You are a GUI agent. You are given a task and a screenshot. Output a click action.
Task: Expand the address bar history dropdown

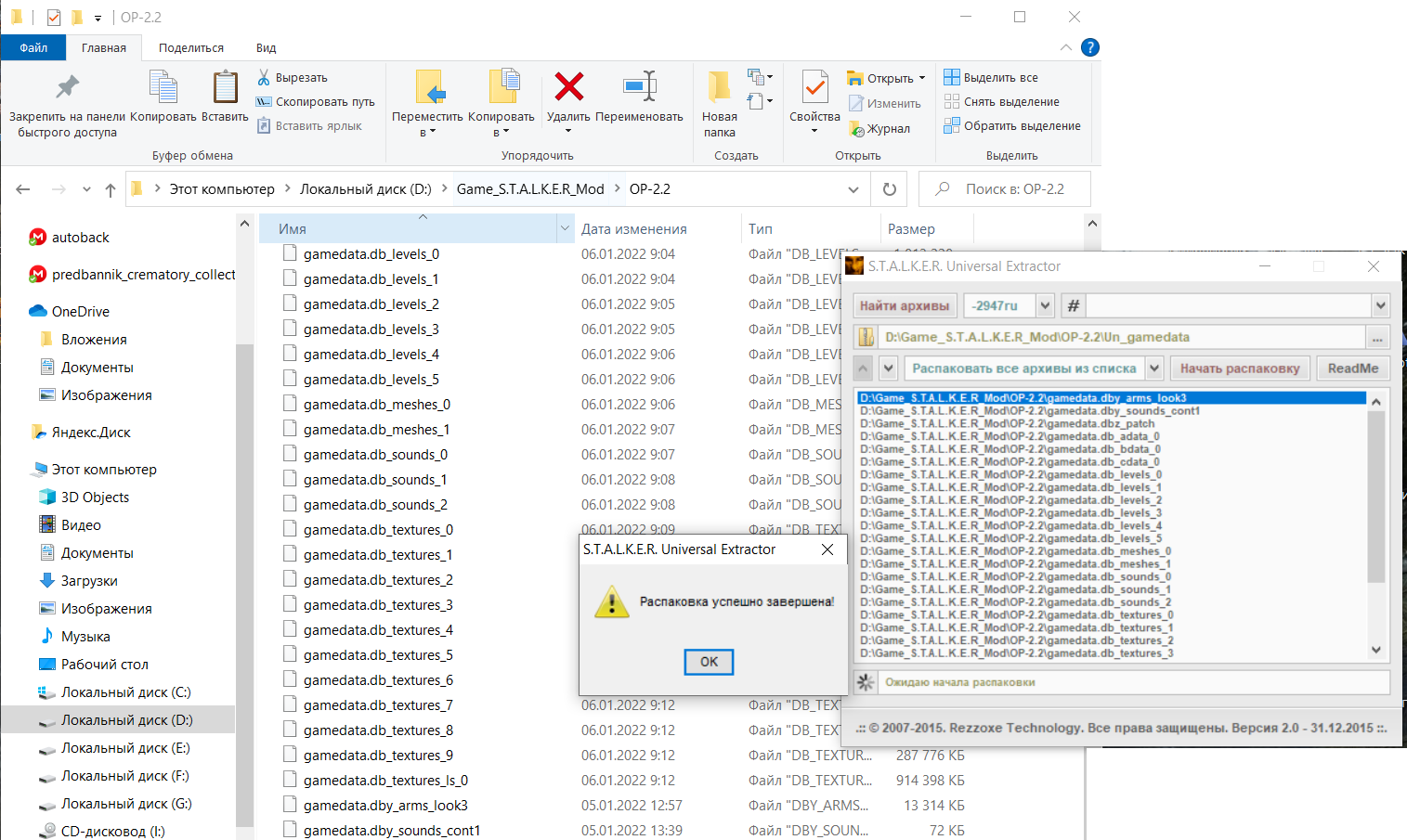coord(853,189)
